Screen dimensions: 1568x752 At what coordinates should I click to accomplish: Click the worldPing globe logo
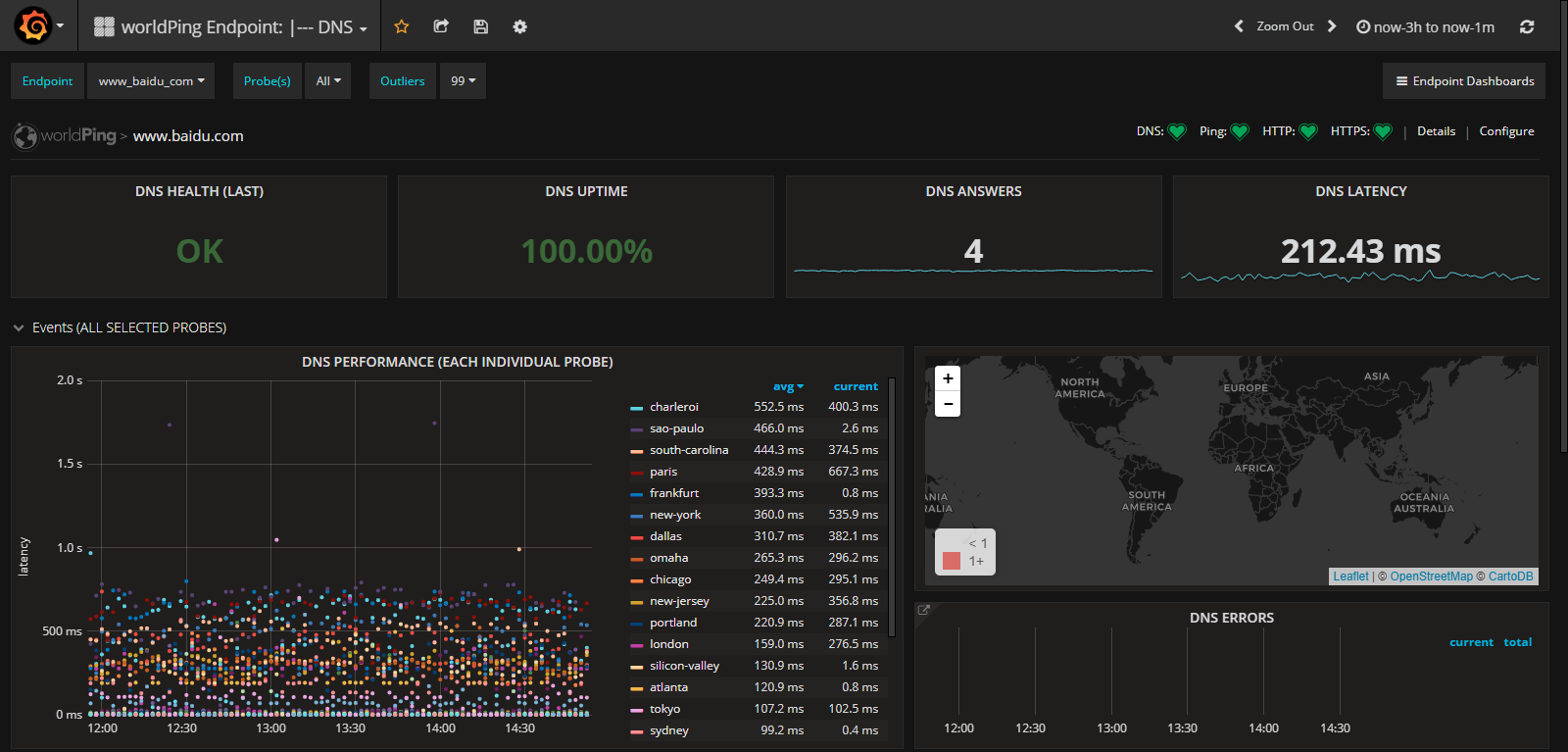pos(24,136)
